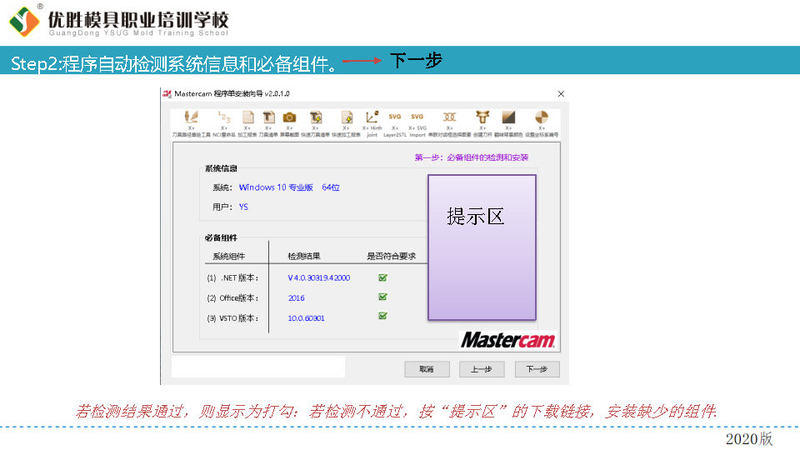Viewport: 800px width, 450px height.
Task: Click the X+ flip background color icon
Action: [508, 117]
